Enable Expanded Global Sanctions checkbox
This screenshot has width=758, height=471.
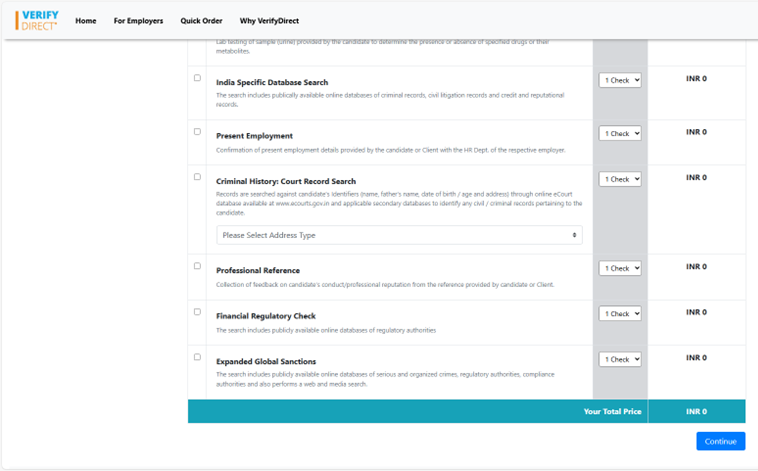tap(197, 357)
